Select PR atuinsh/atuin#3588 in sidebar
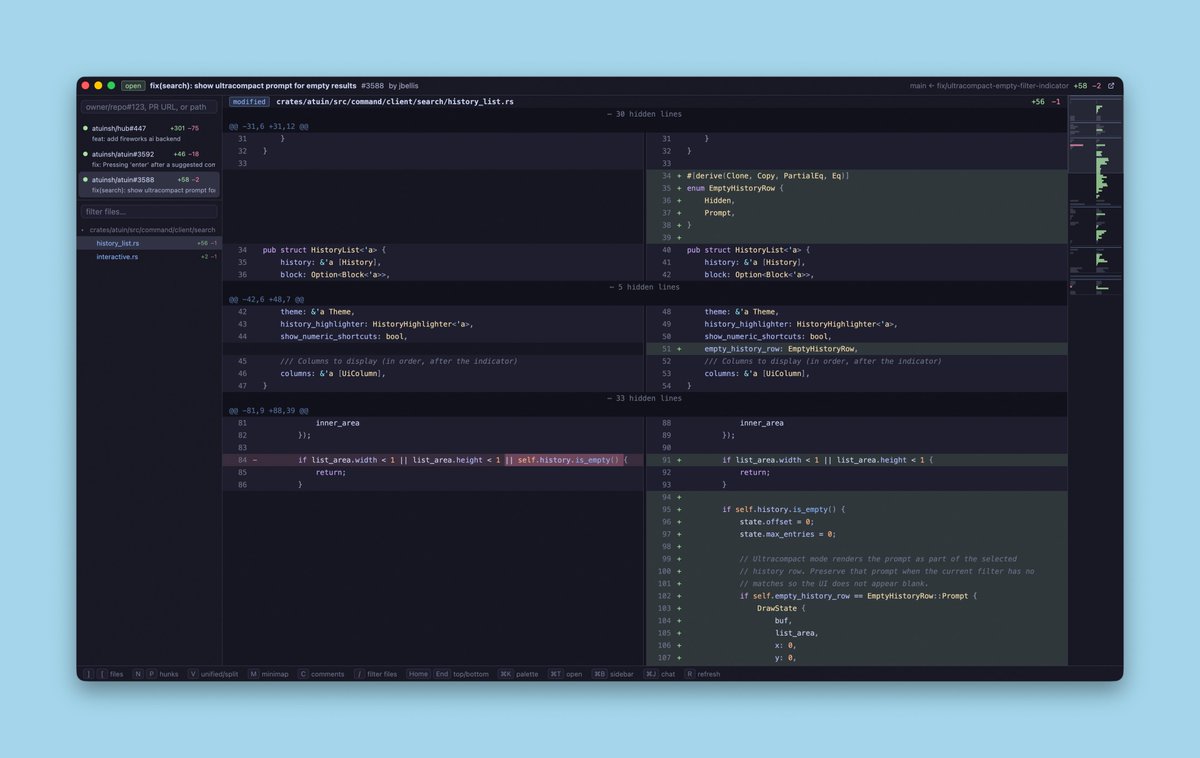Screen dimensions: 1200x758 [149, 184]
